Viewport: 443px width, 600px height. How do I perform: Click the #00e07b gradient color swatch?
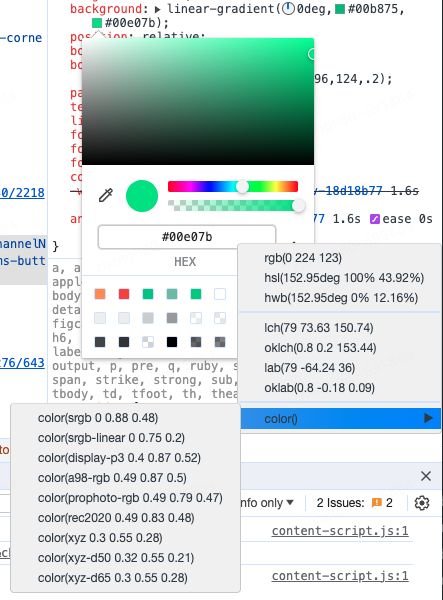[97, 23]
